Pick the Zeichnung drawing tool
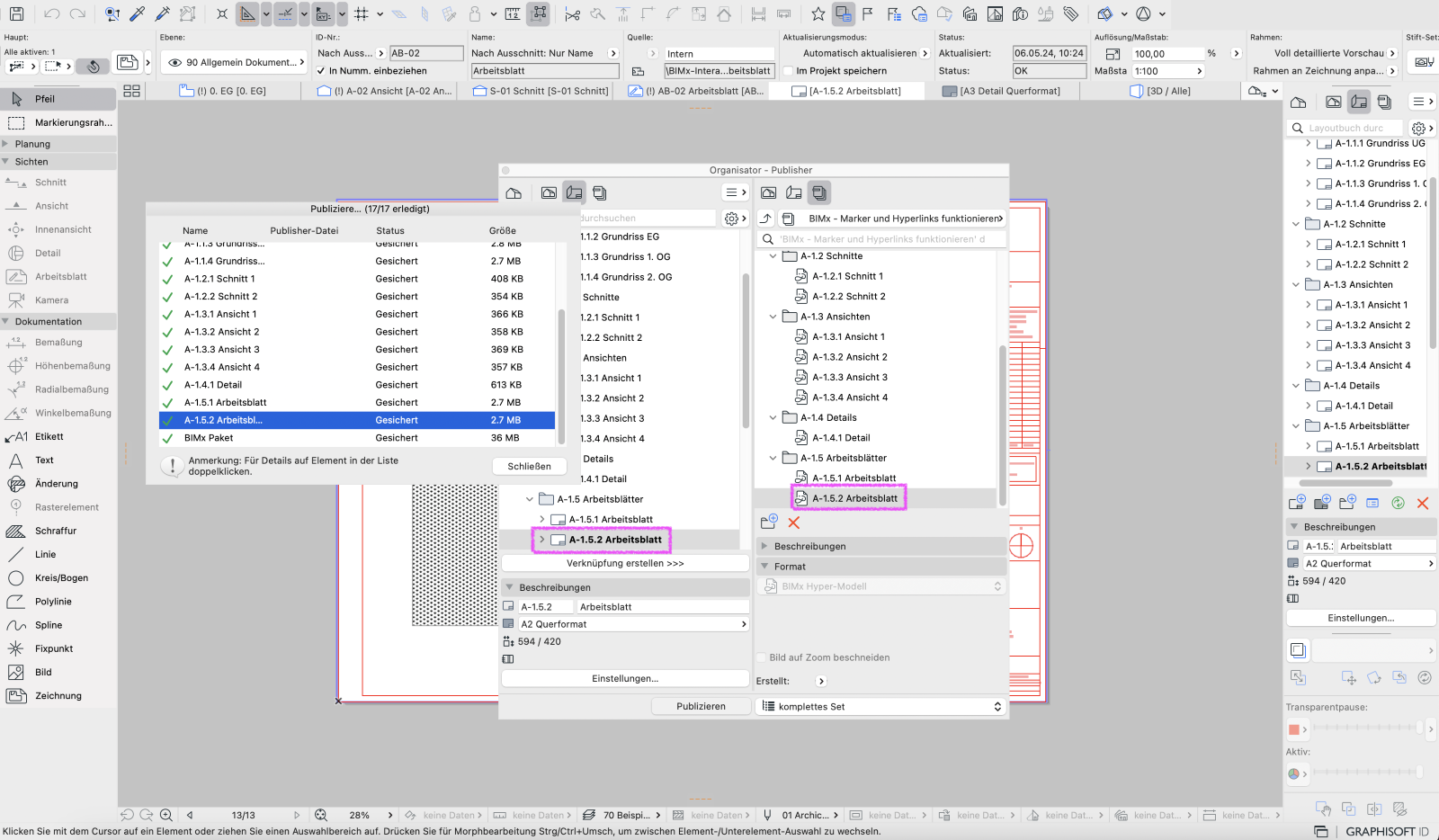 coord(58,695)
